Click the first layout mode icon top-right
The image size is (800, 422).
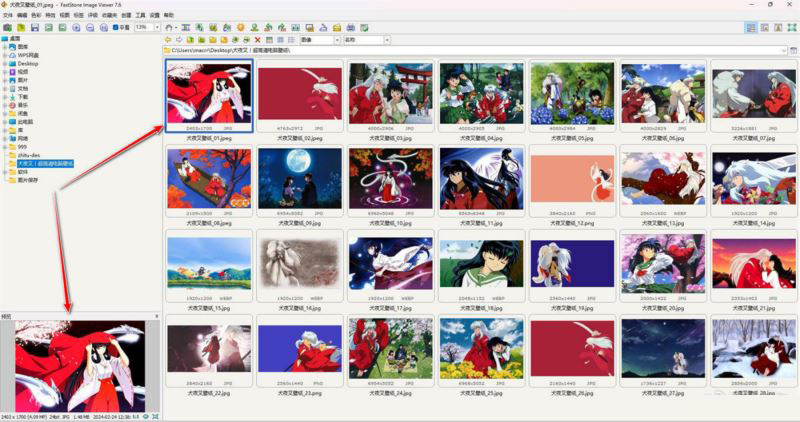751,28
